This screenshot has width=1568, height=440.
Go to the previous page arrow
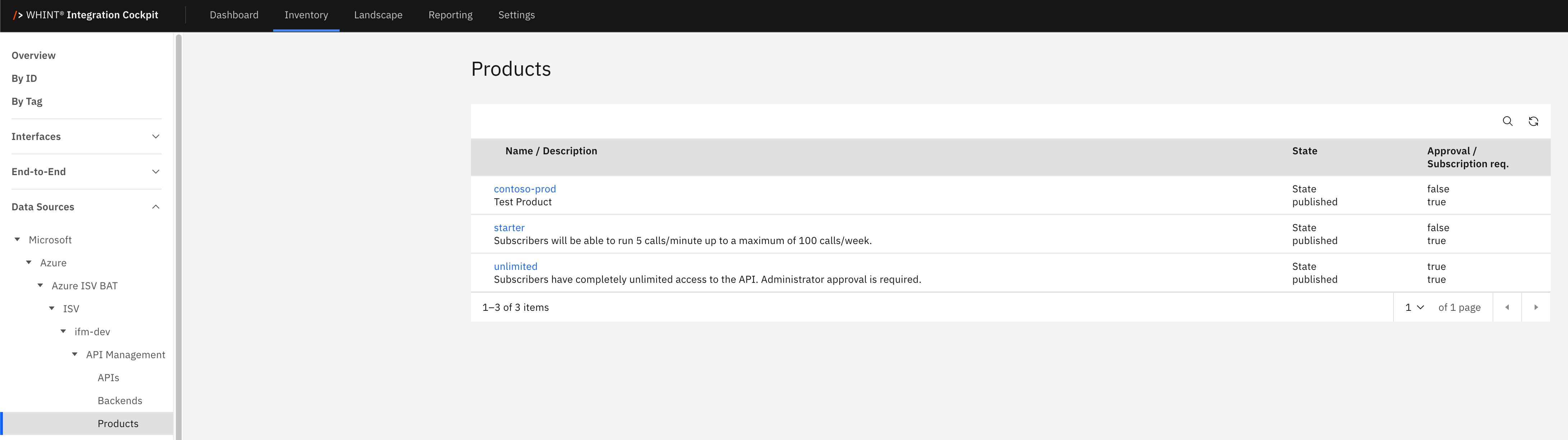click(1507, 307)
